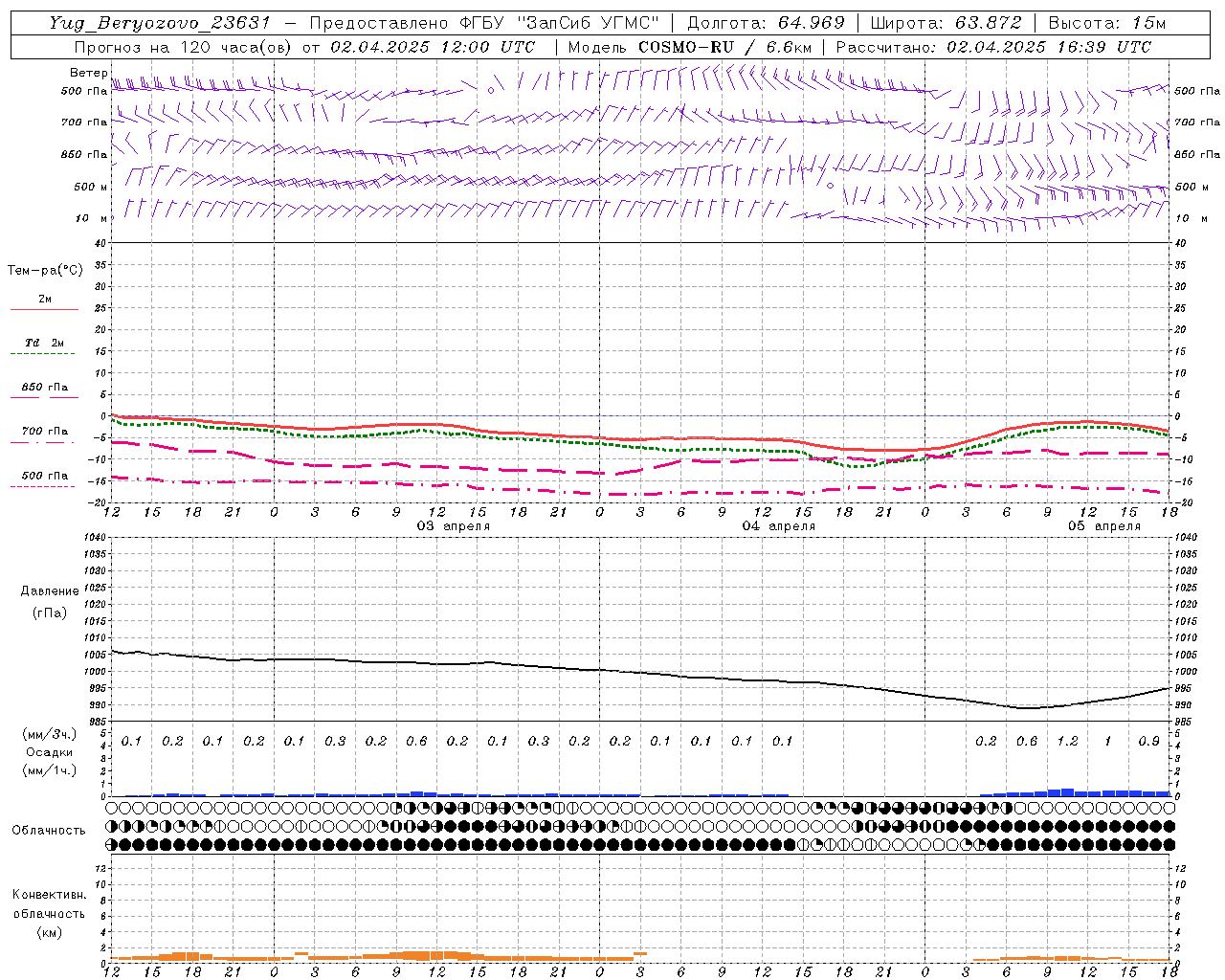Click the 'Осадки' precipitation label

click(50, 752)
